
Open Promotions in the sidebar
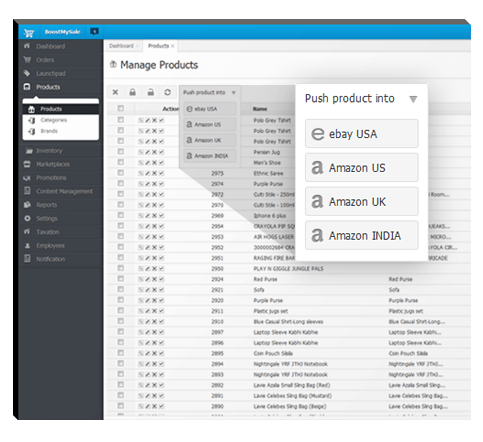coord(51,178)
